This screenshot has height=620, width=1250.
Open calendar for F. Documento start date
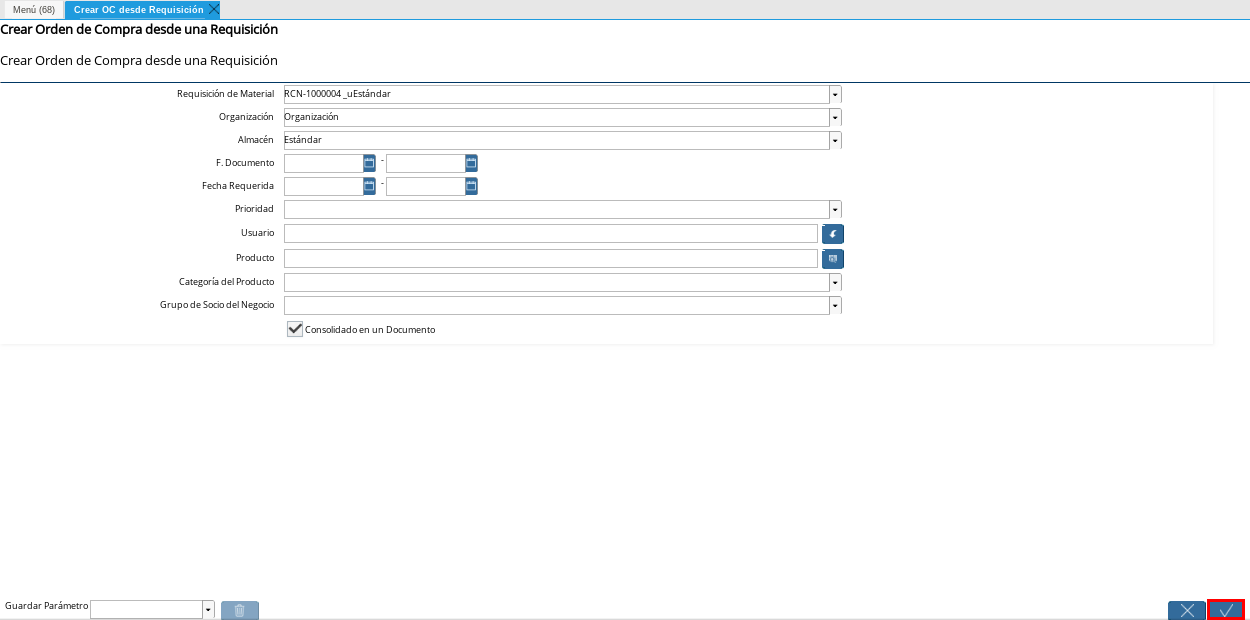[x=369, y=163]
